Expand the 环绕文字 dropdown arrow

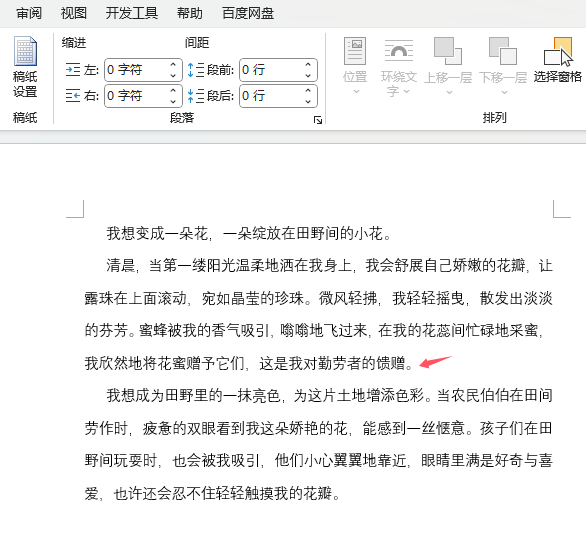click(407, 91)
